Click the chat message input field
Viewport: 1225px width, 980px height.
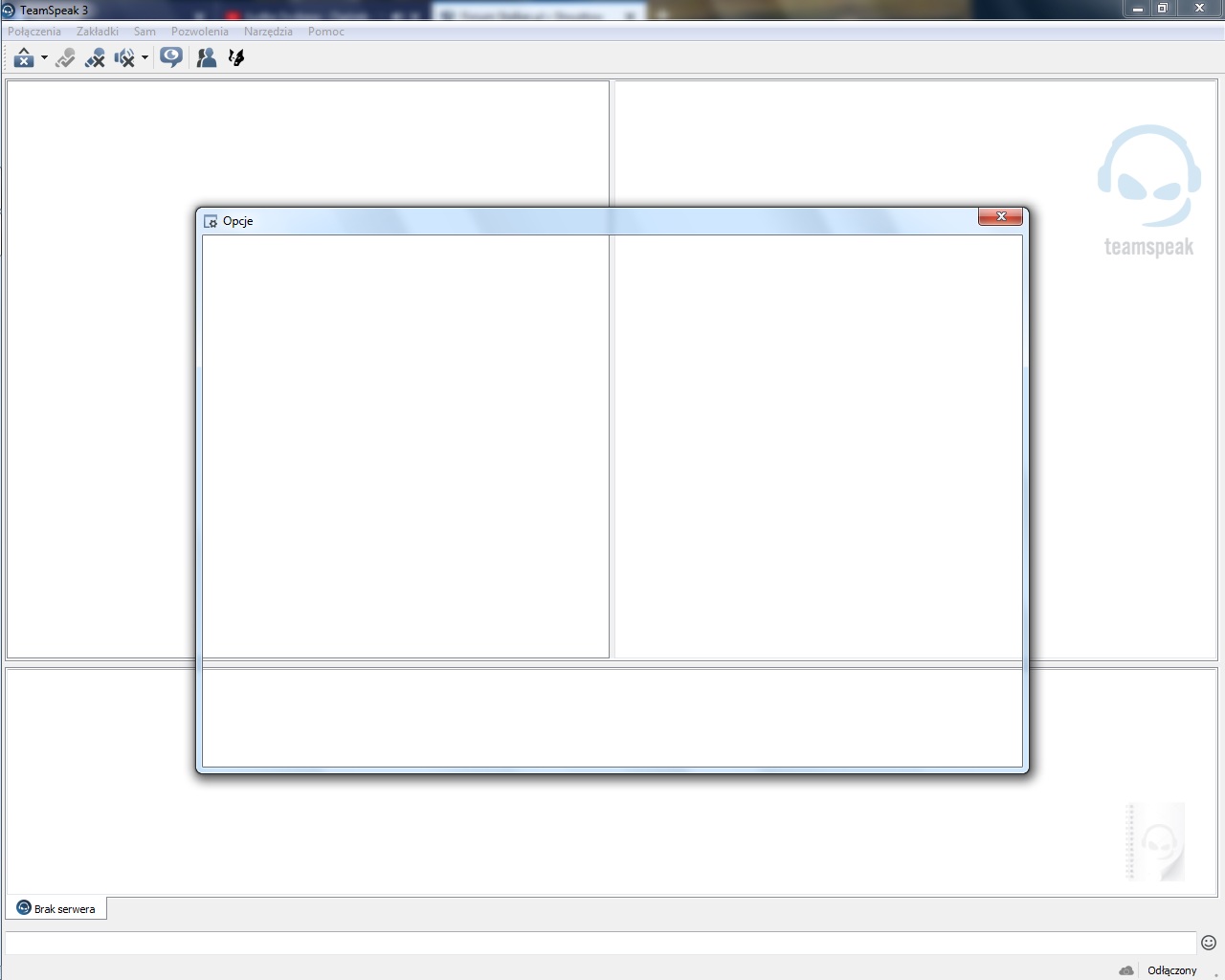(x=600, y=943)
